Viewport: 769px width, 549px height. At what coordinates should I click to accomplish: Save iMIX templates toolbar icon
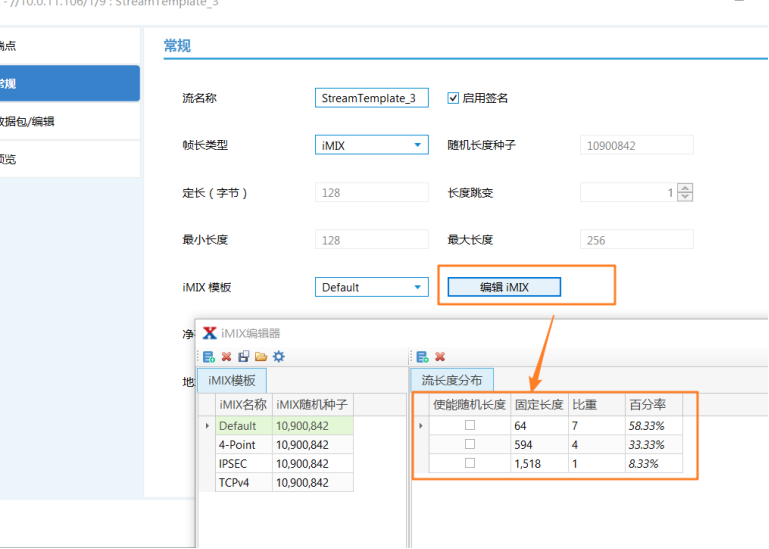(243, 357)
